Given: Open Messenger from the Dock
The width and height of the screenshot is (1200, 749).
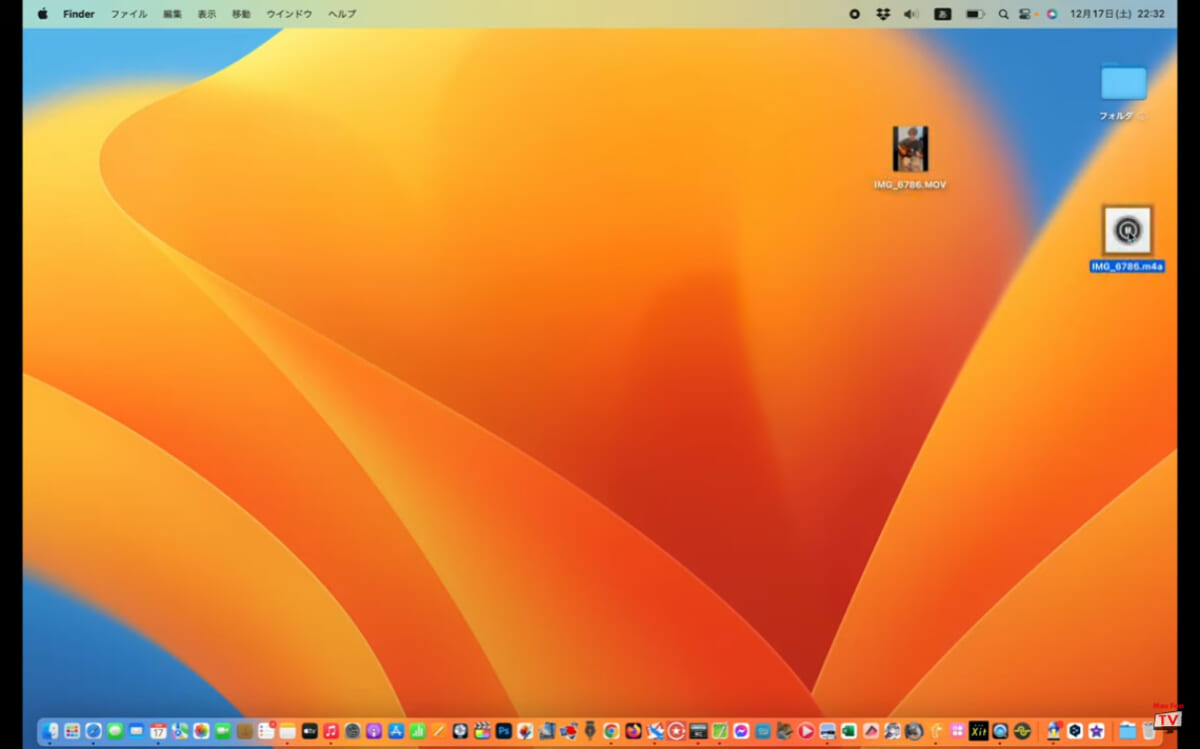Looking at the screenshot, I should click(x=741, y=731).
